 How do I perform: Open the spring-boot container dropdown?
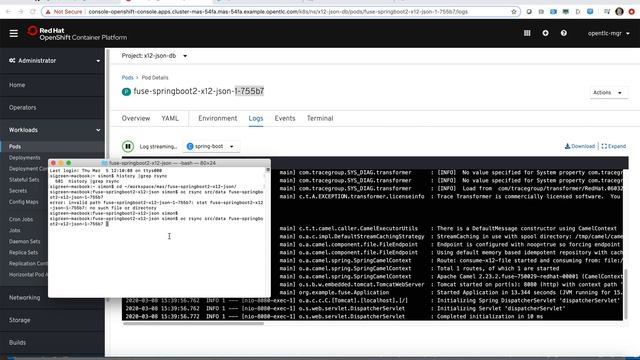click(x=211, y=146)
